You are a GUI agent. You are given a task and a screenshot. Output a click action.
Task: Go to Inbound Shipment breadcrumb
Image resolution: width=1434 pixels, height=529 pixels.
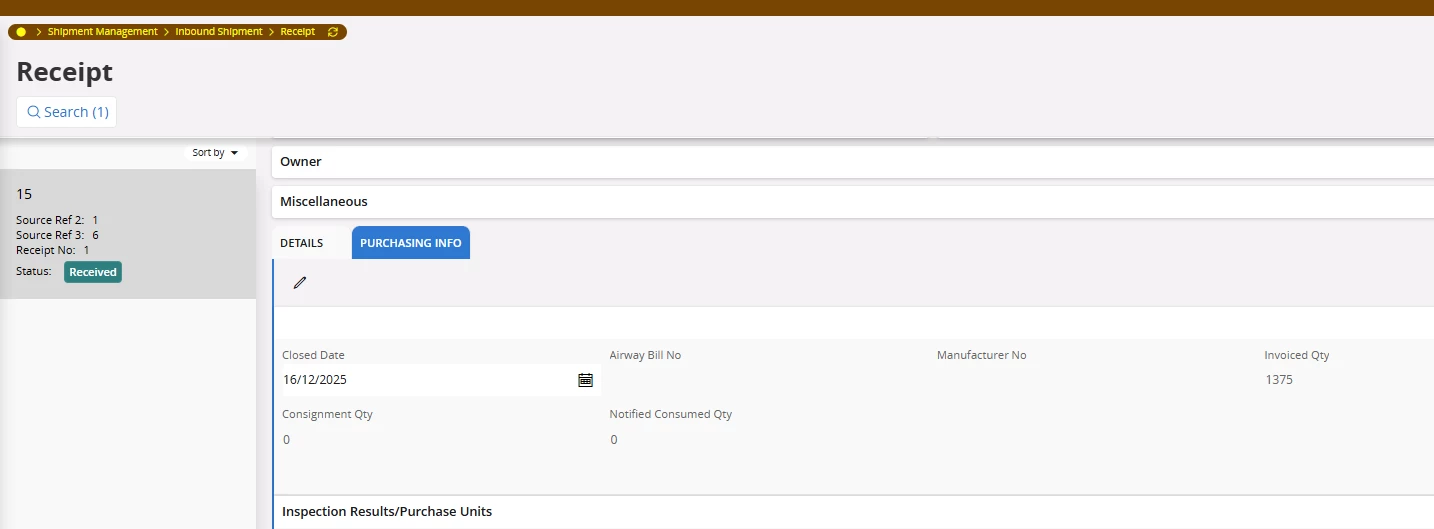click(219, 32)
